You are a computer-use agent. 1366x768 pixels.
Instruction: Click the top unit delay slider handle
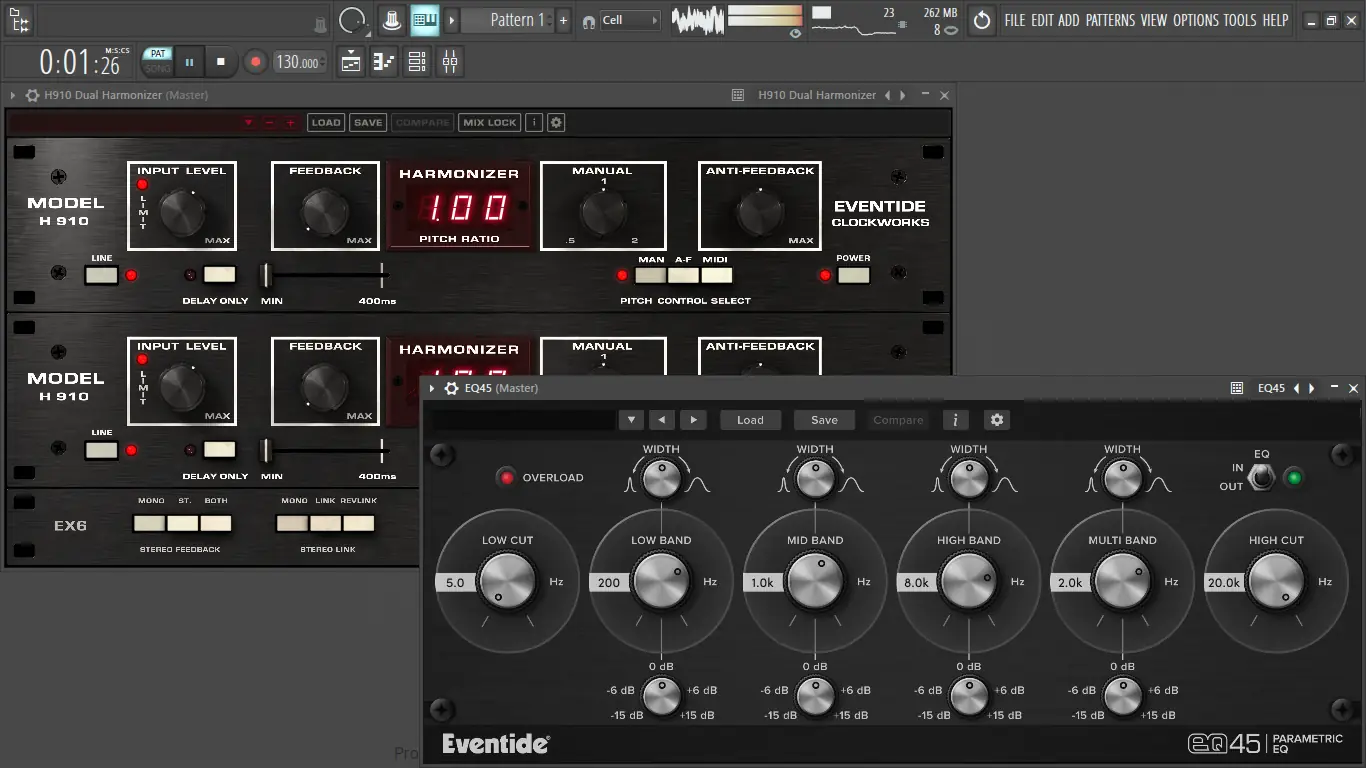[x=267, y=275]
